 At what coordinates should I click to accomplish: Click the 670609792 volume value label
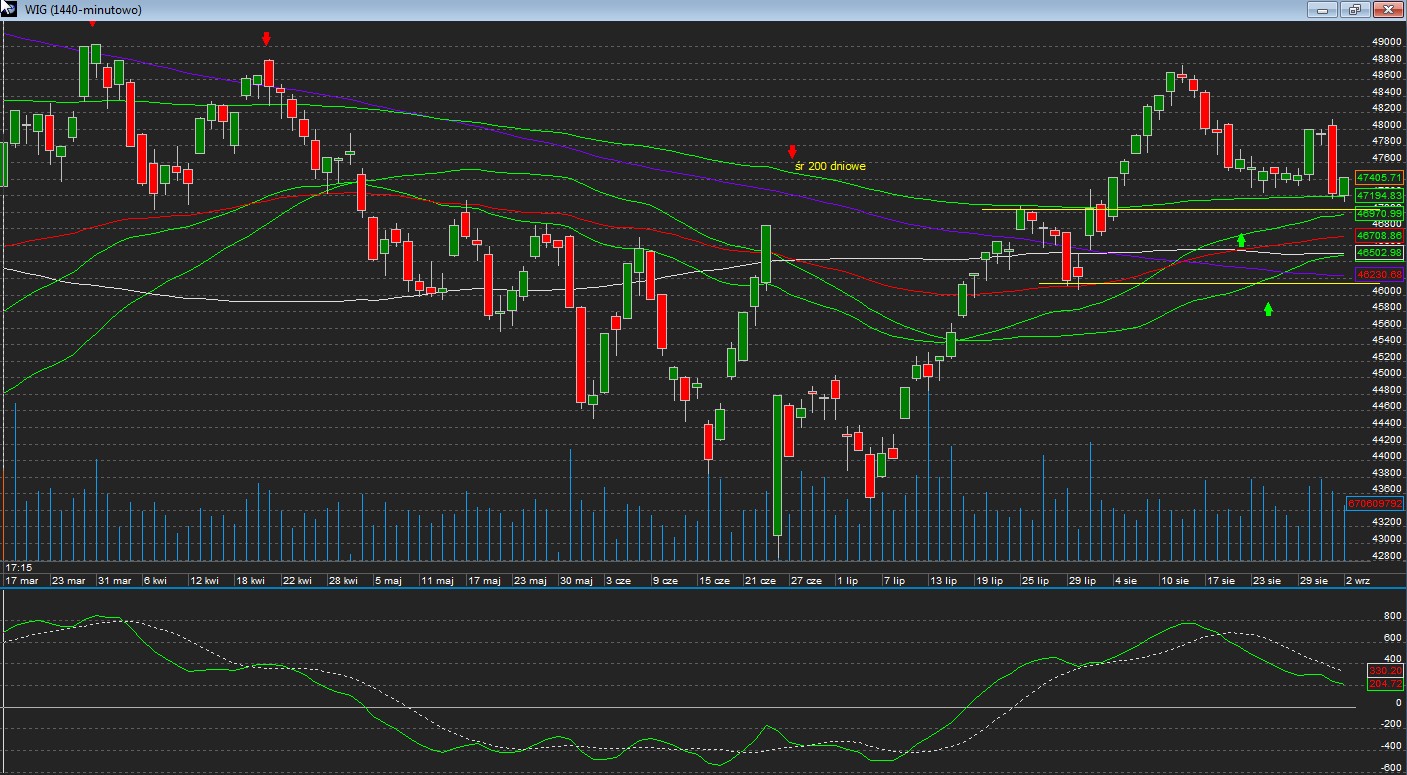point(1375,503)
